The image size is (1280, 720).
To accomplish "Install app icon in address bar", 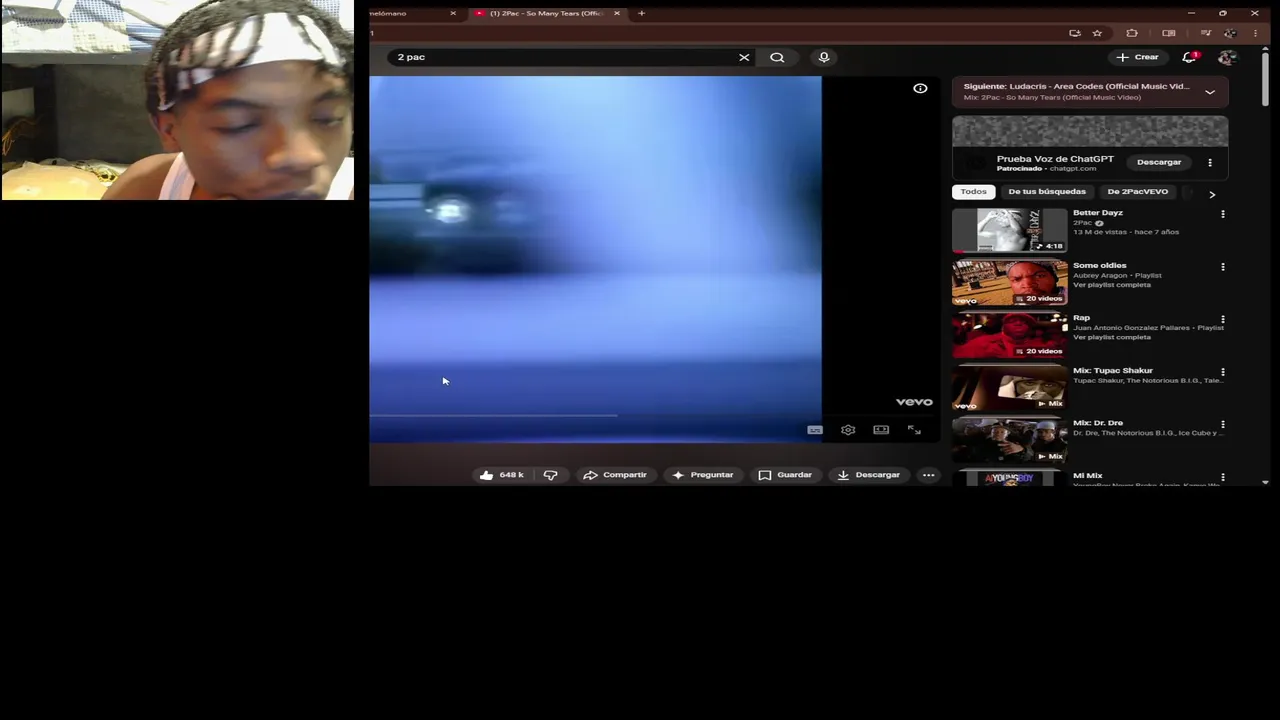I will click(x=1075, y=33).
